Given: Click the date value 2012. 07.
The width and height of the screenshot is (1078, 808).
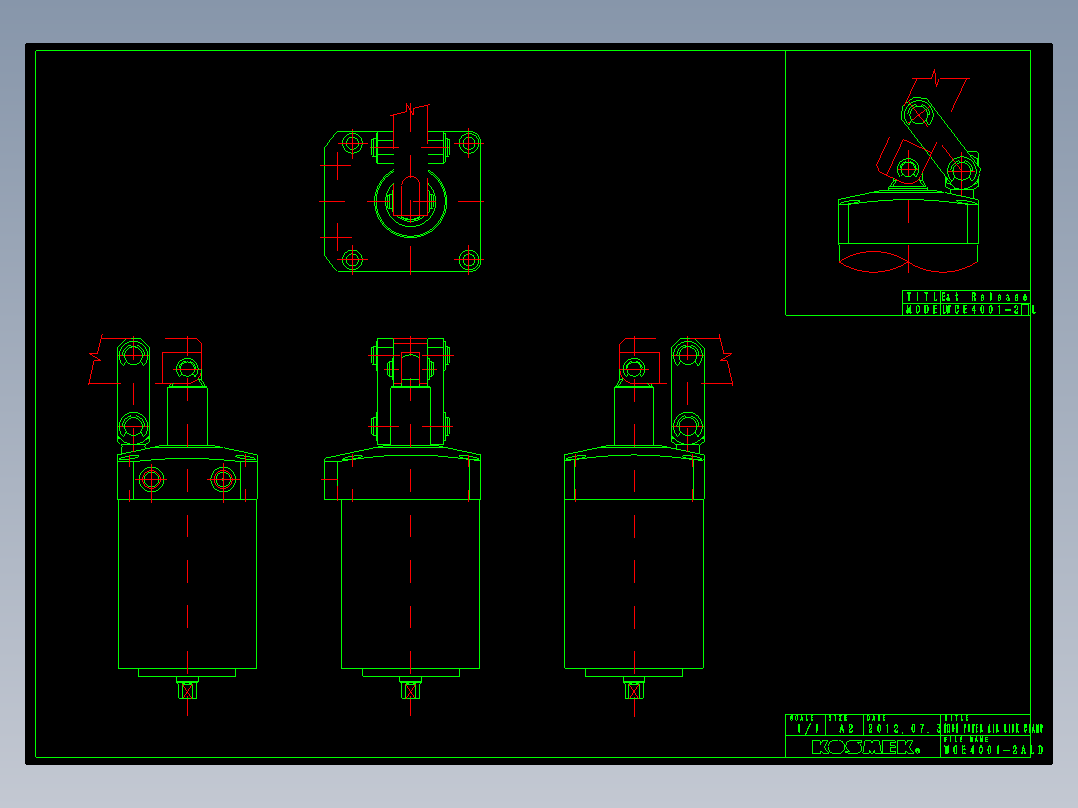Looking at the screenshot, I should pyautogui.click(x=903, y=728).
